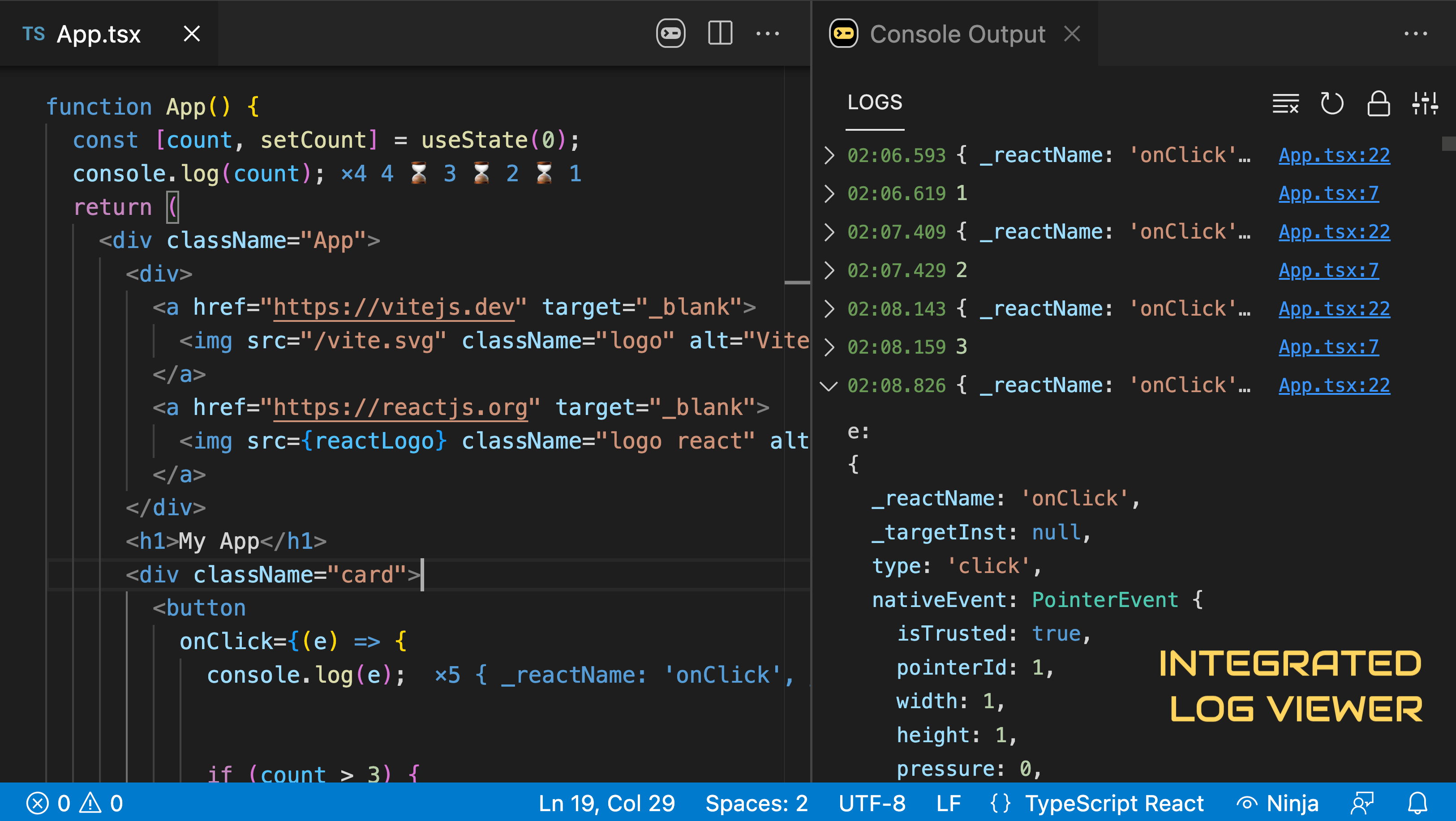Click 'pressure: 0,' in log details
Viewport: 1456px width, 821px height.
coord(969,769)
